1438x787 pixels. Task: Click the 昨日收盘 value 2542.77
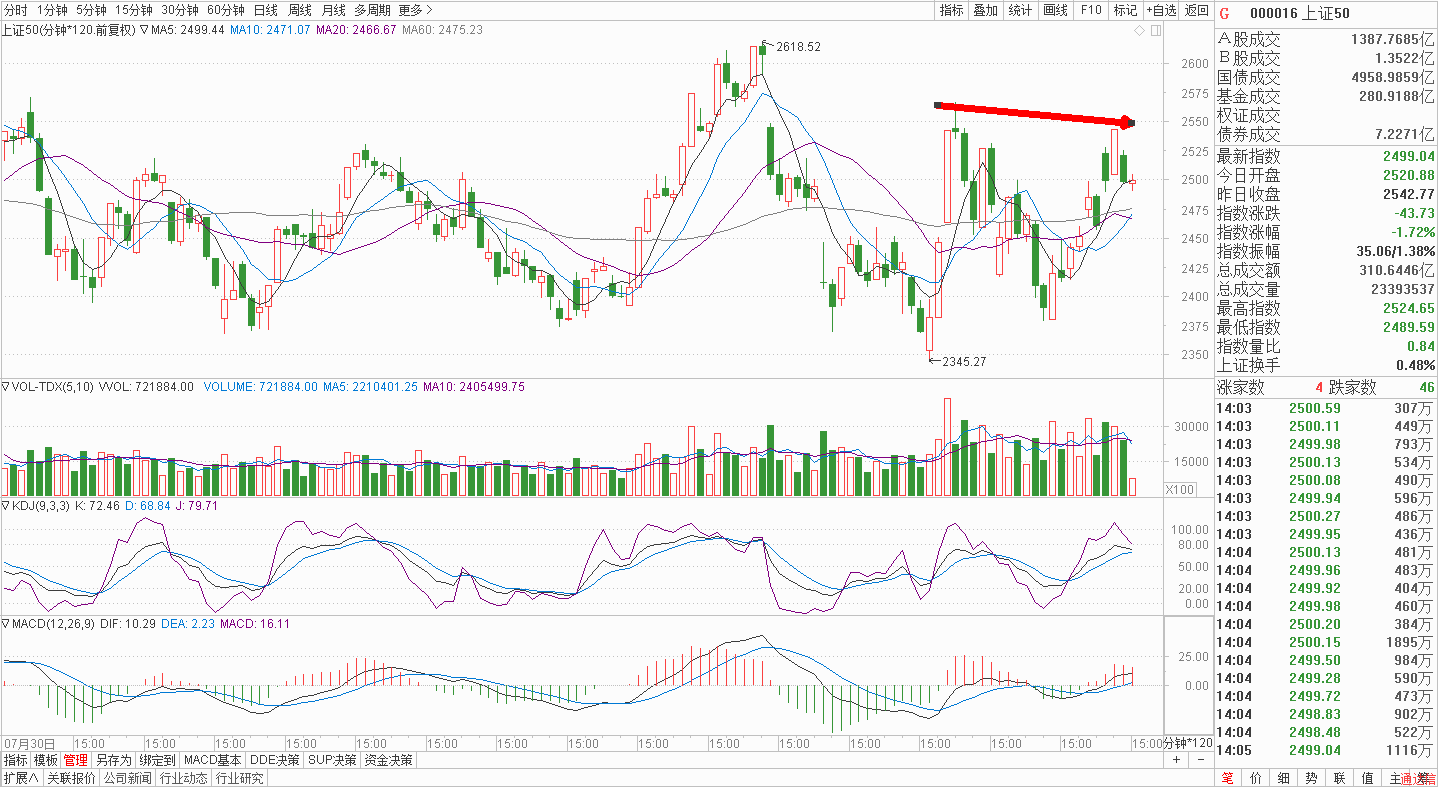(x=1409, y=194)
